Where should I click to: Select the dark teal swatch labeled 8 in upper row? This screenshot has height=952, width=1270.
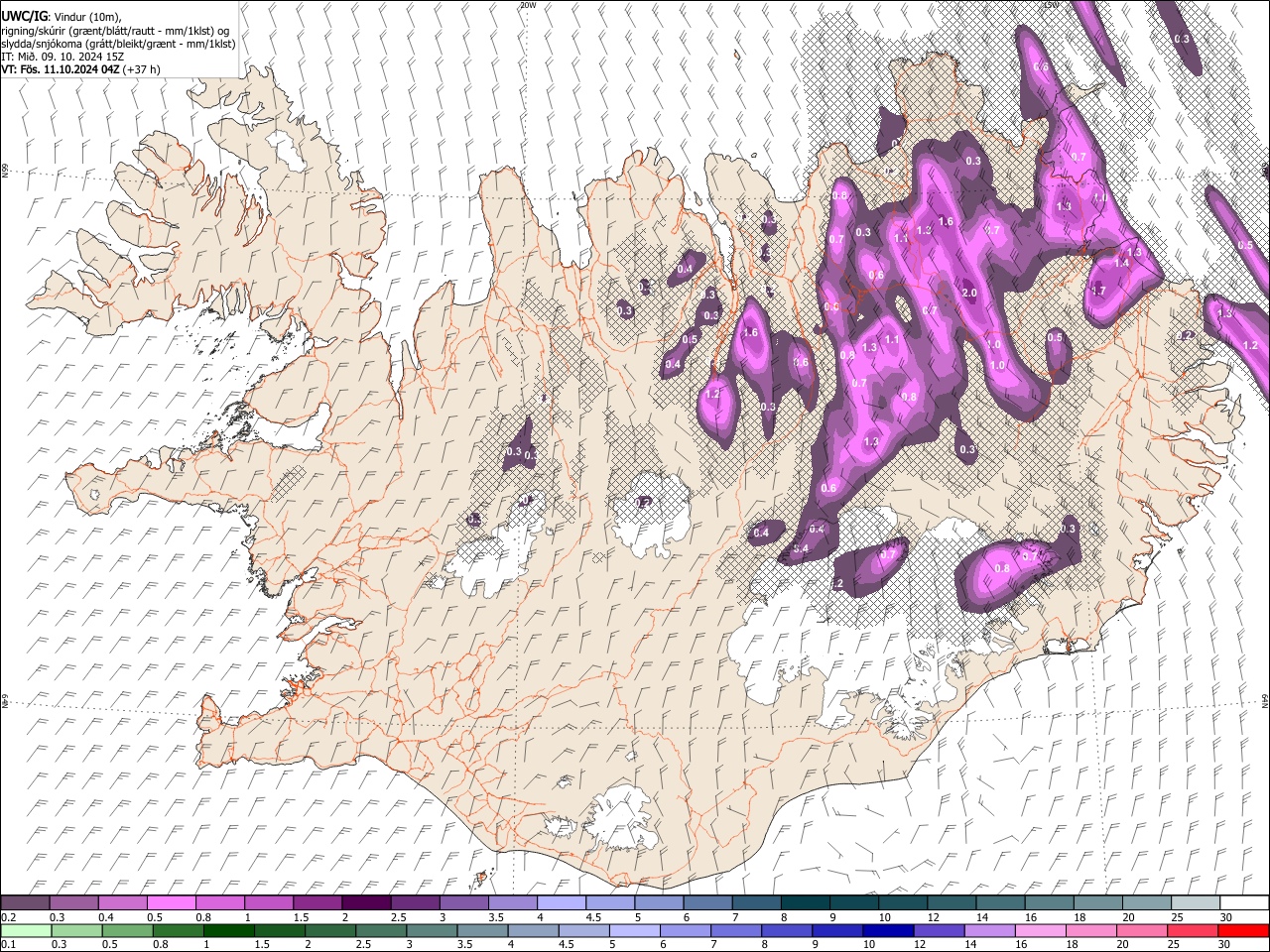click(806, 902)
